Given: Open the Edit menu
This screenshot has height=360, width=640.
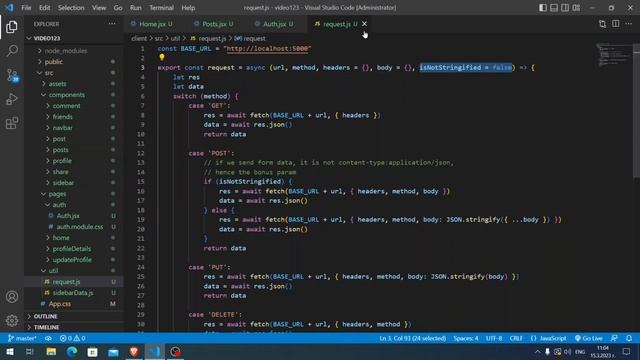Looking at the screenshot, I should (x=44, y=8).
